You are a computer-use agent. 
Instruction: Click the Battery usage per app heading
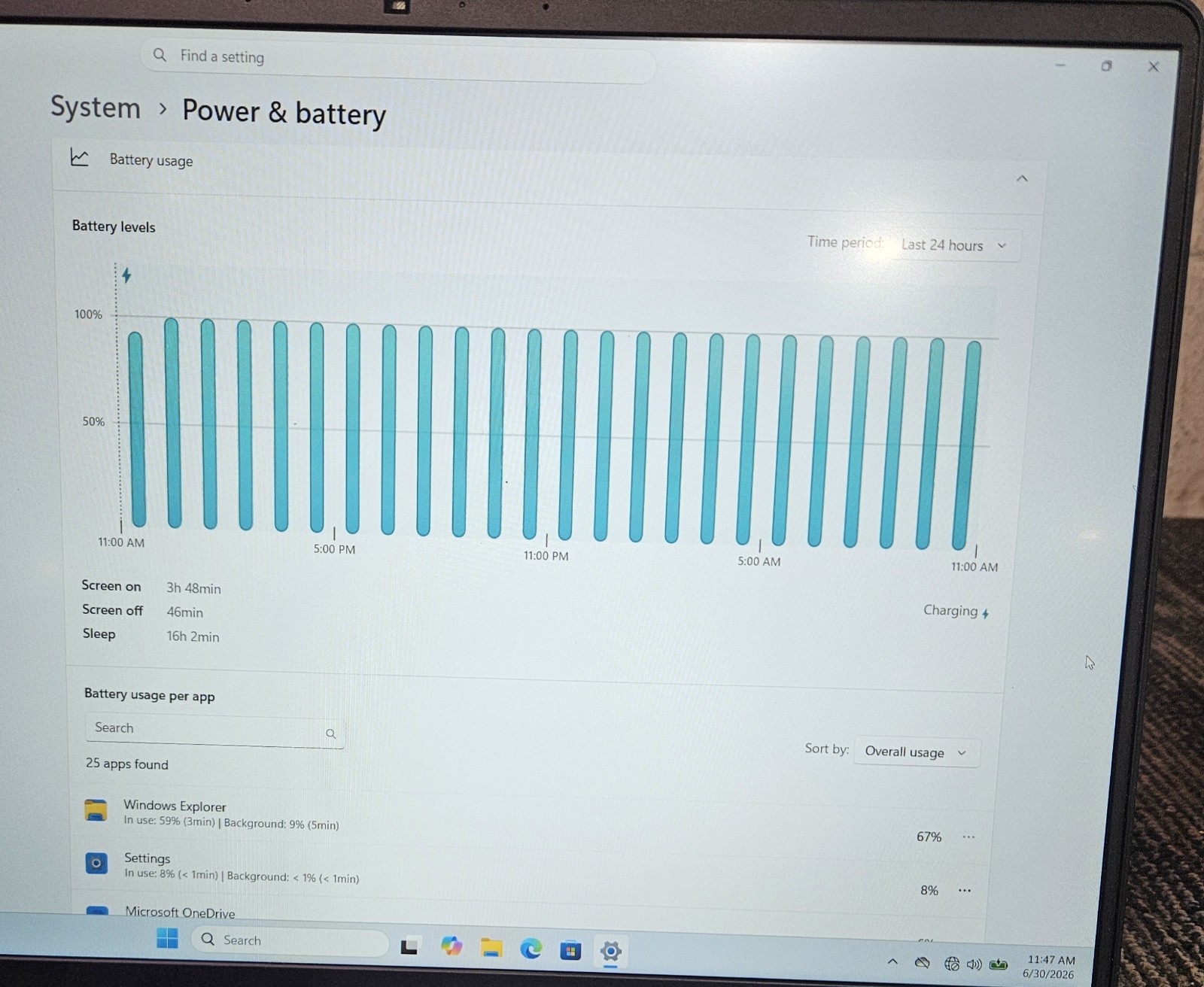coord(149,694)
